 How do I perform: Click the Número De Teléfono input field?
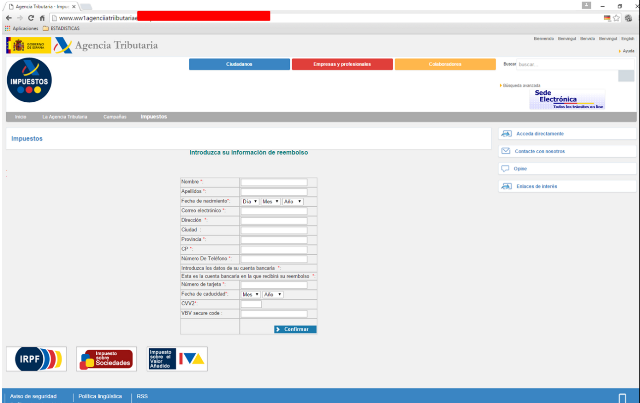coord(274,259)
